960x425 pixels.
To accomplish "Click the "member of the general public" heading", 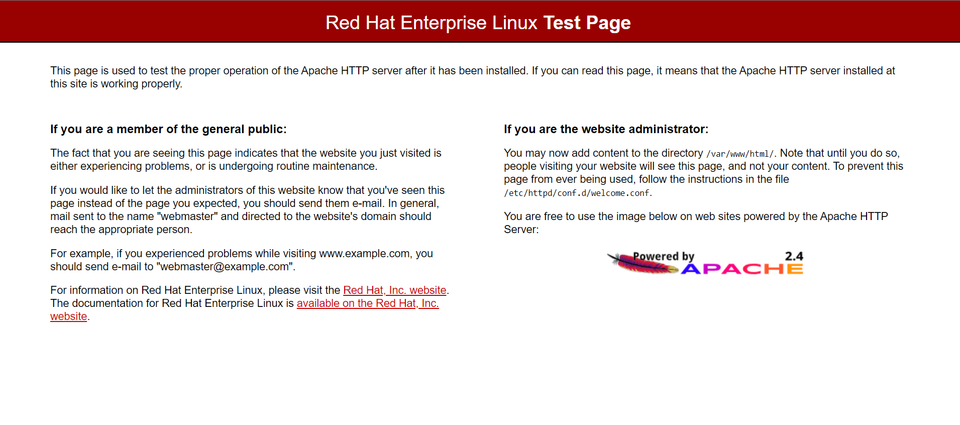I will 168,129.
